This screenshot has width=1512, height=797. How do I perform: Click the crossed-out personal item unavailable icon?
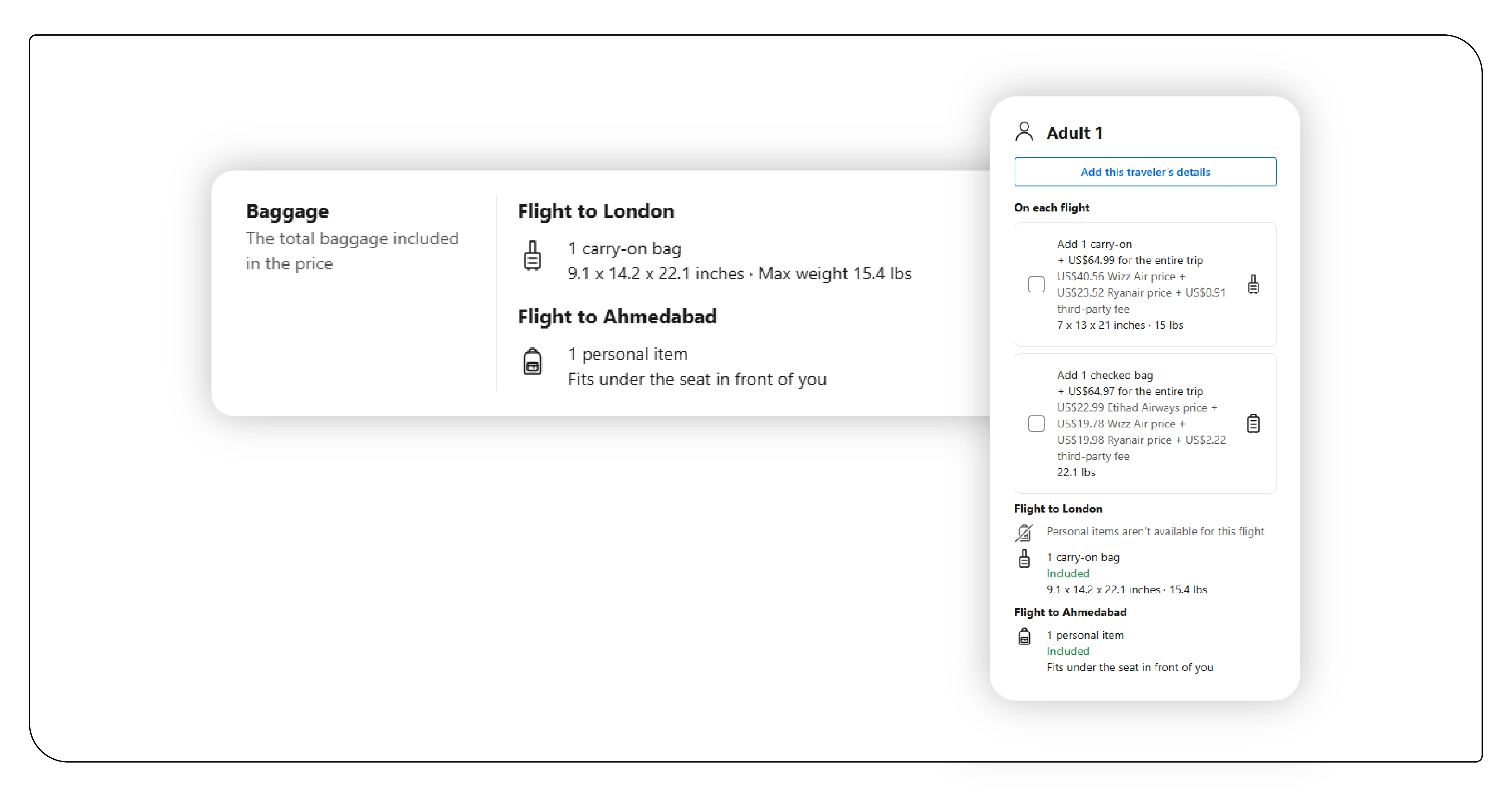1024,532
